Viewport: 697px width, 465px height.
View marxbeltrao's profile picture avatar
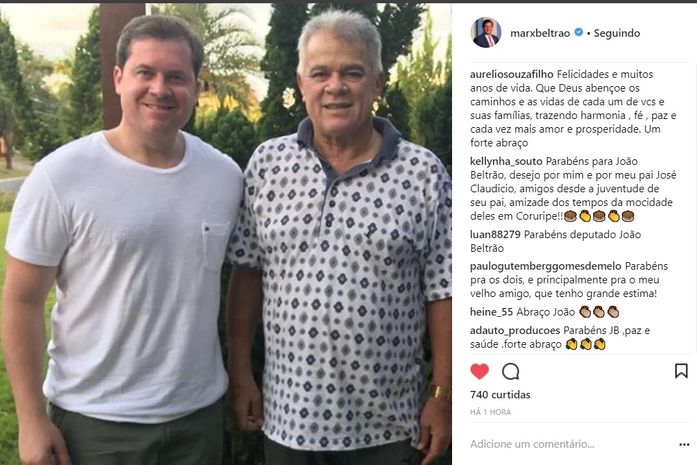coord(486,32)
